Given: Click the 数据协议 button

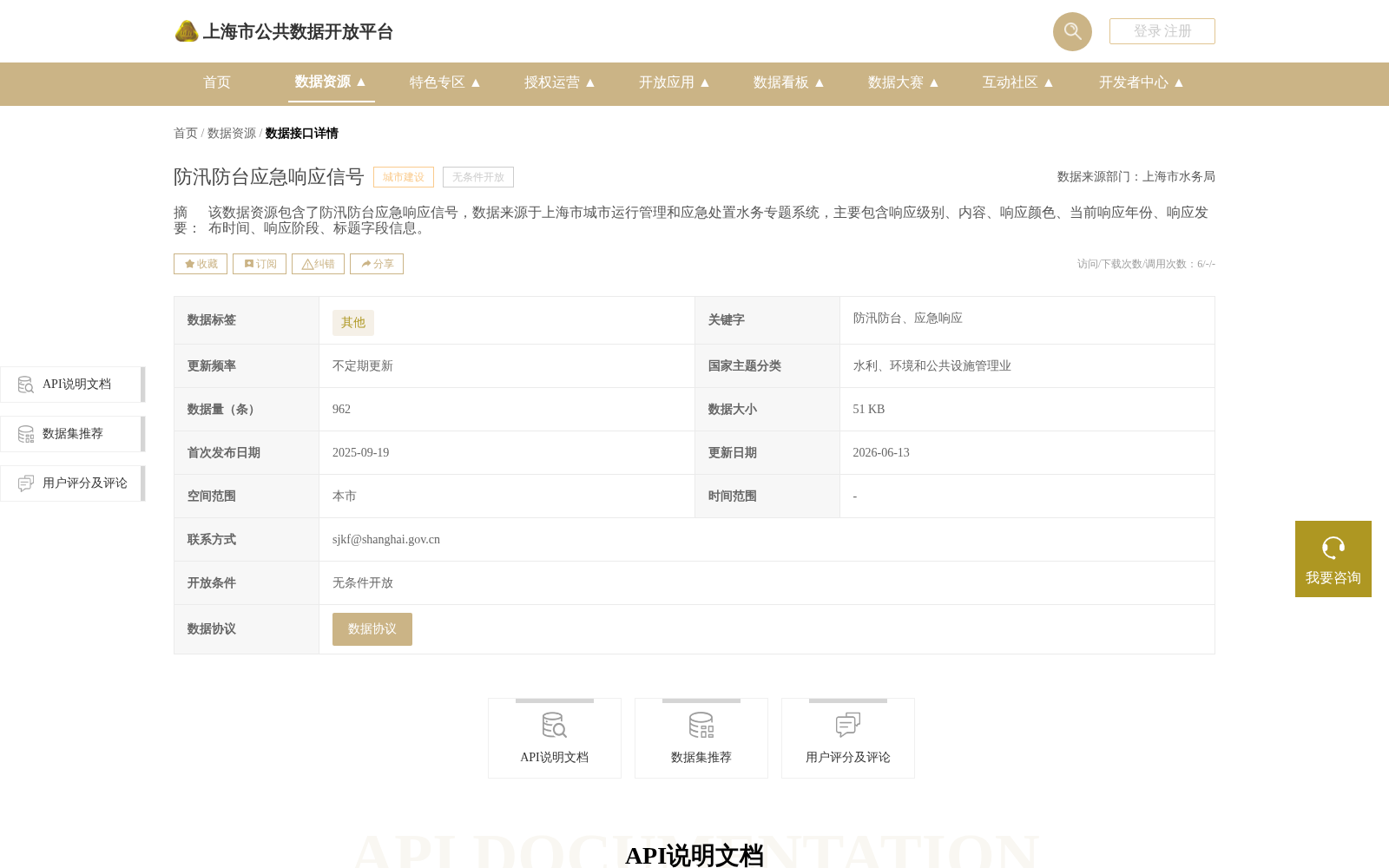Looking at the screenshot, I should coord(372,629).
